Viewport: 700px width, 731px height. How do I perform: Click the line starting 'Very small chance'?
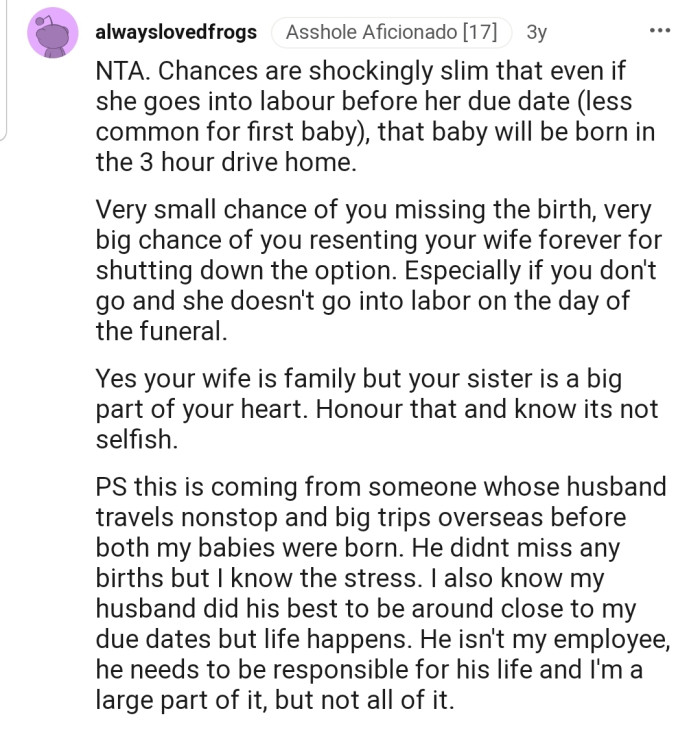[373, 210]
